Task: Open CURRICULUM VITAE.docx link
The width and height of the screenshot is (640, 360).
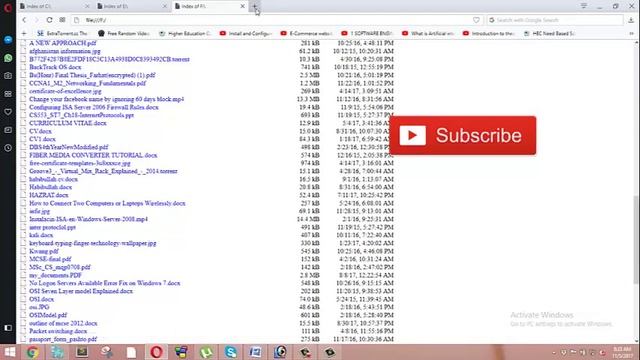Action: click(68, 123)
